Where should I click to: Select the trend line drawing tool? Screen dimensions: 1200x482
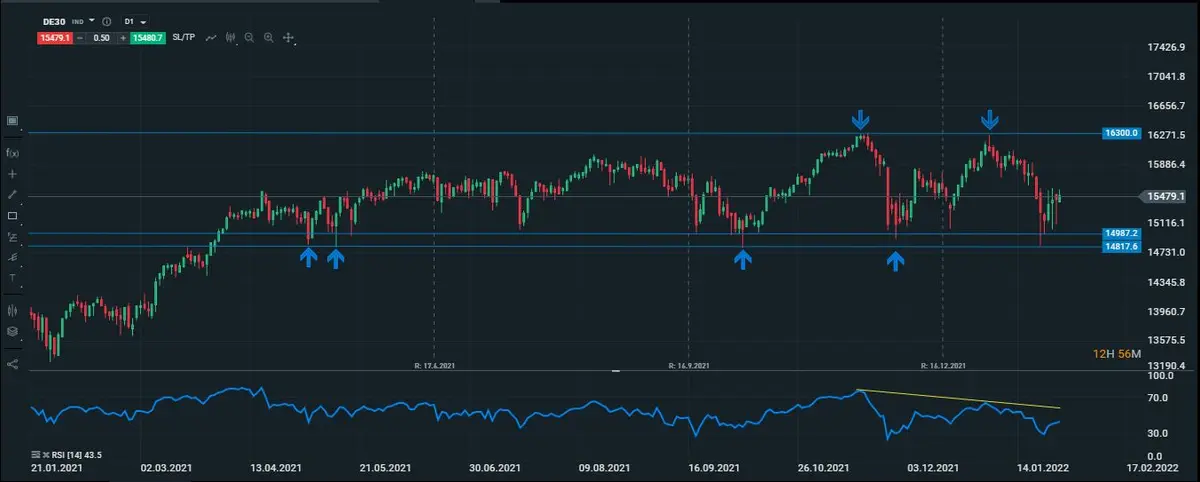tap(13, 194)
